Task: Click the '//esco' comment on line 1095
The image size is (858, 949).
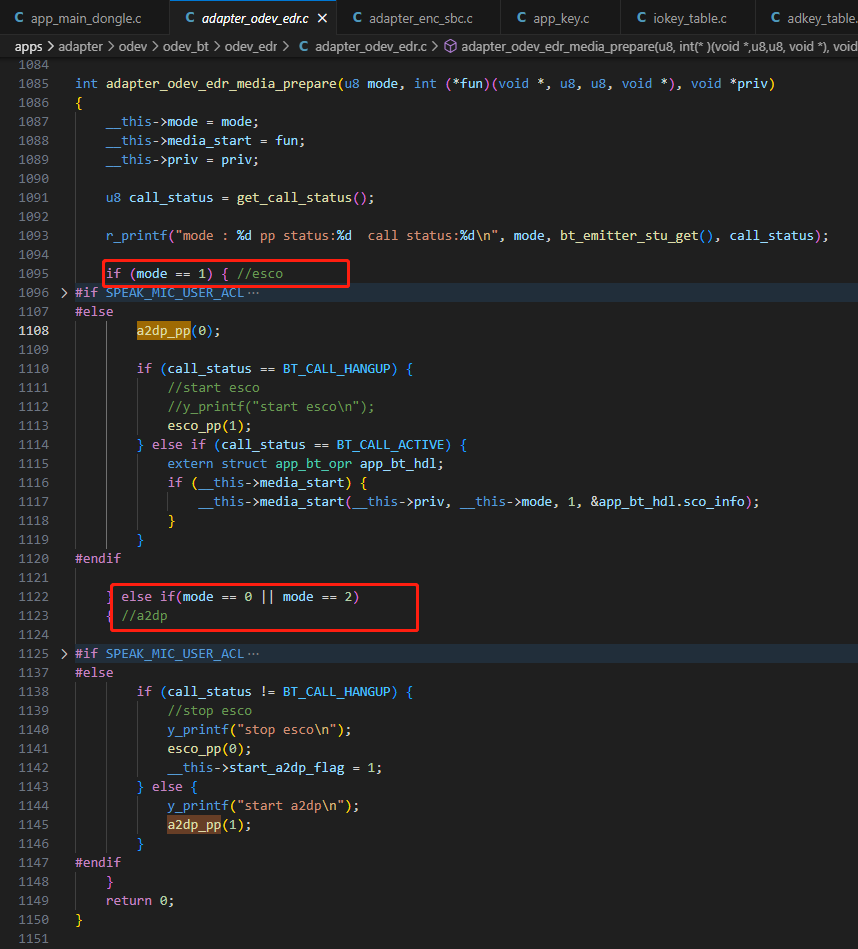Action: (260, 274)
